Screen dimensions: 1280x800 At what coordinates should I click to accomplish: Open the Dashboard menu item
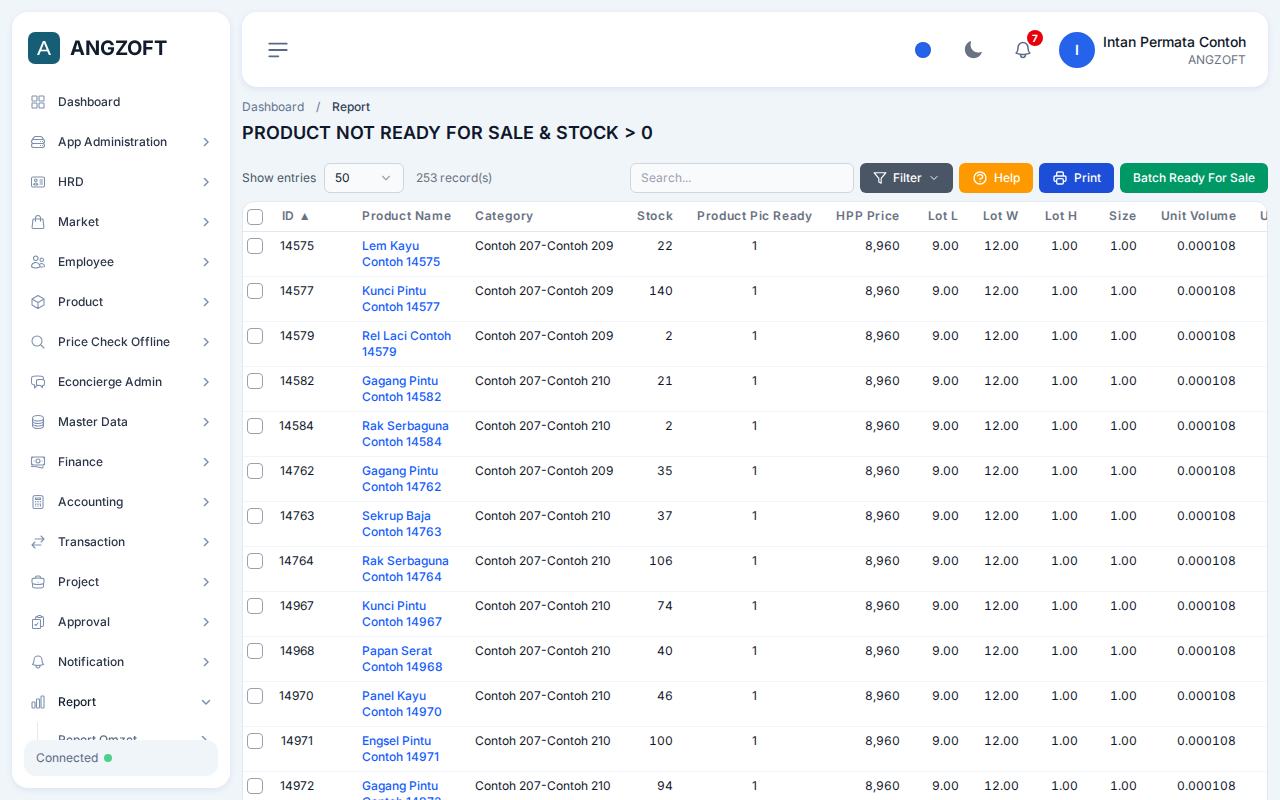coord(121,102)
